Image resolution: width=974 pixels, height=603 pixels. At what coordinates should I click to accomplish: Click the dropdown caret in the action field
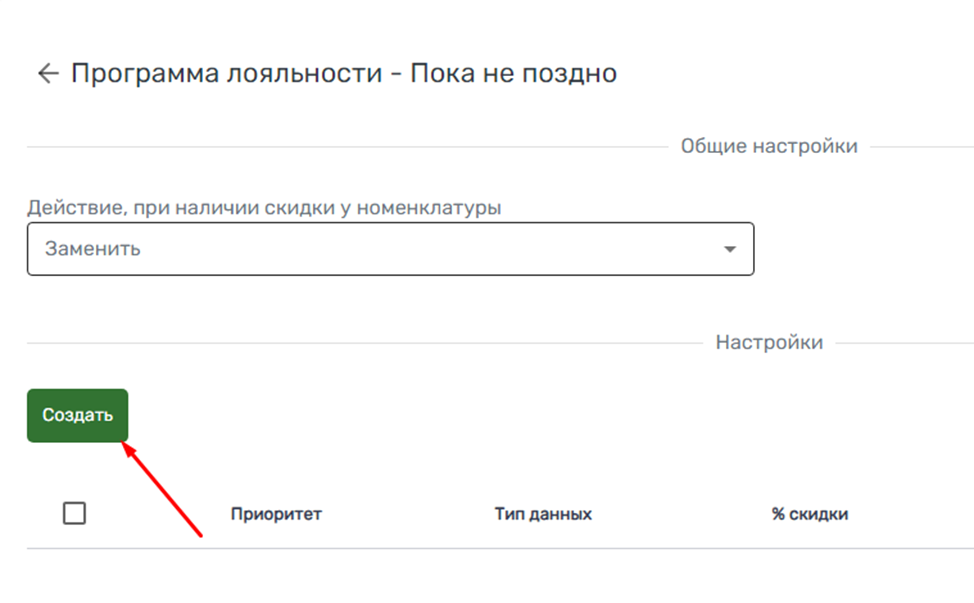(729, 249)
